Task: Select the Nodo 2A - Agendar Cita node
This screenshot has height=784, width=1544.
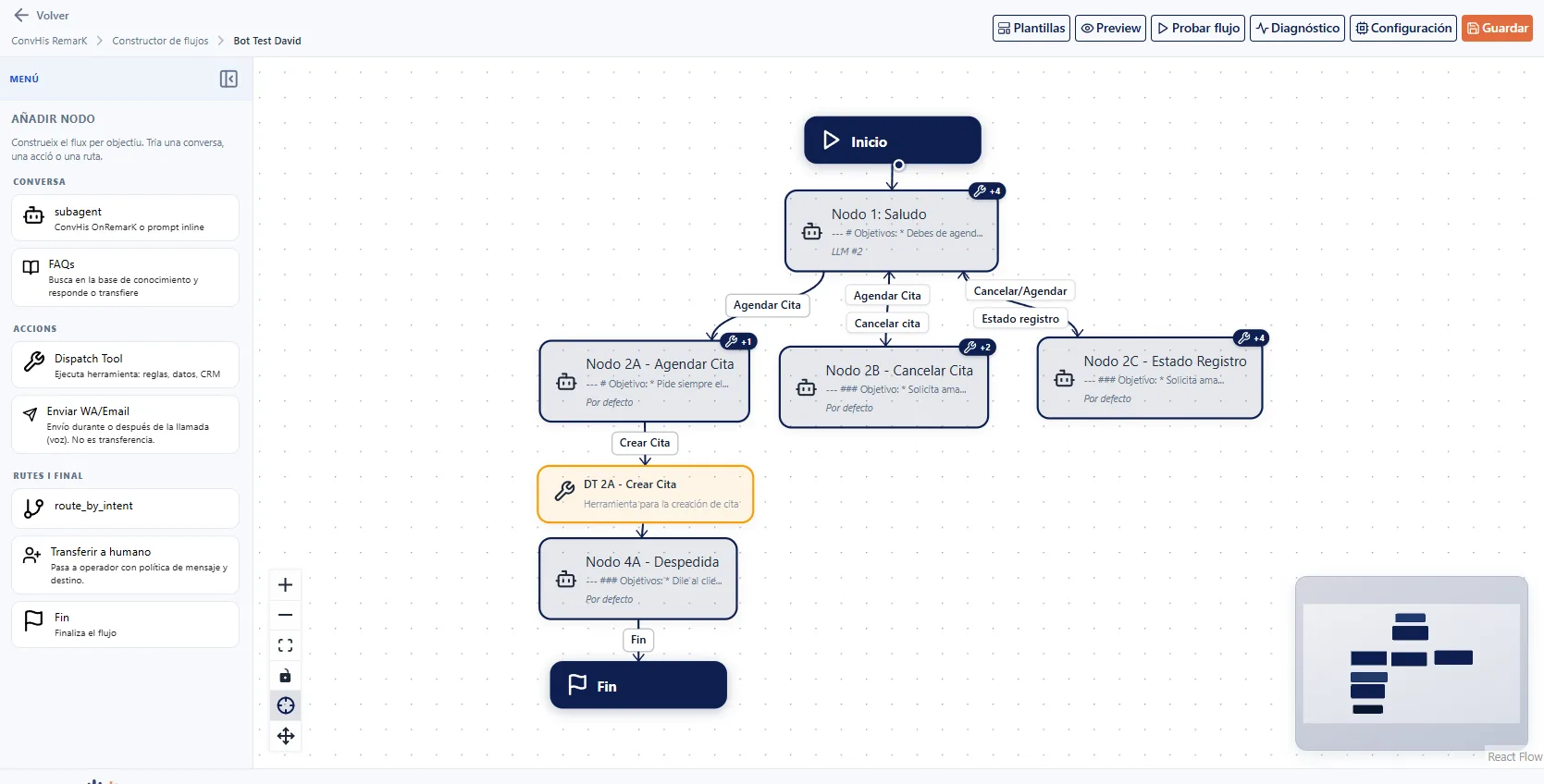Action: coord(645,381)
